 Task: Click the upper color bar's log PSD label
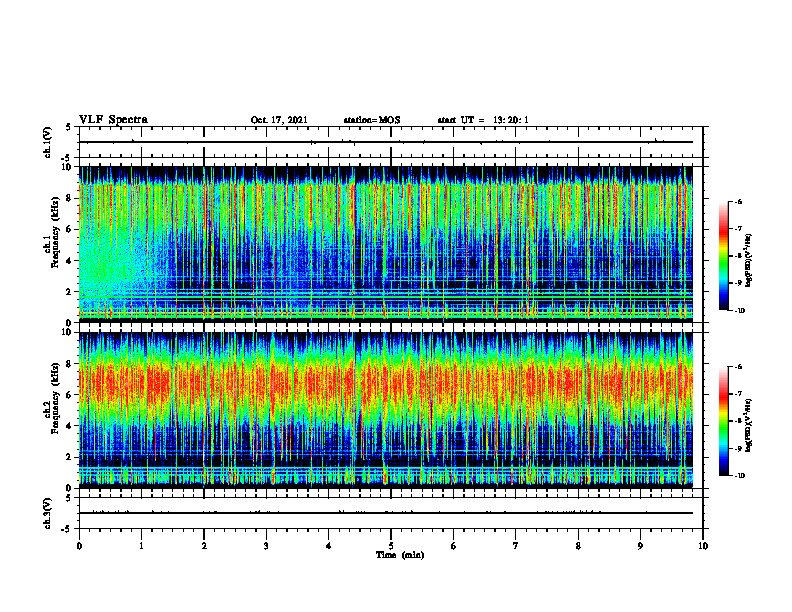748,260
